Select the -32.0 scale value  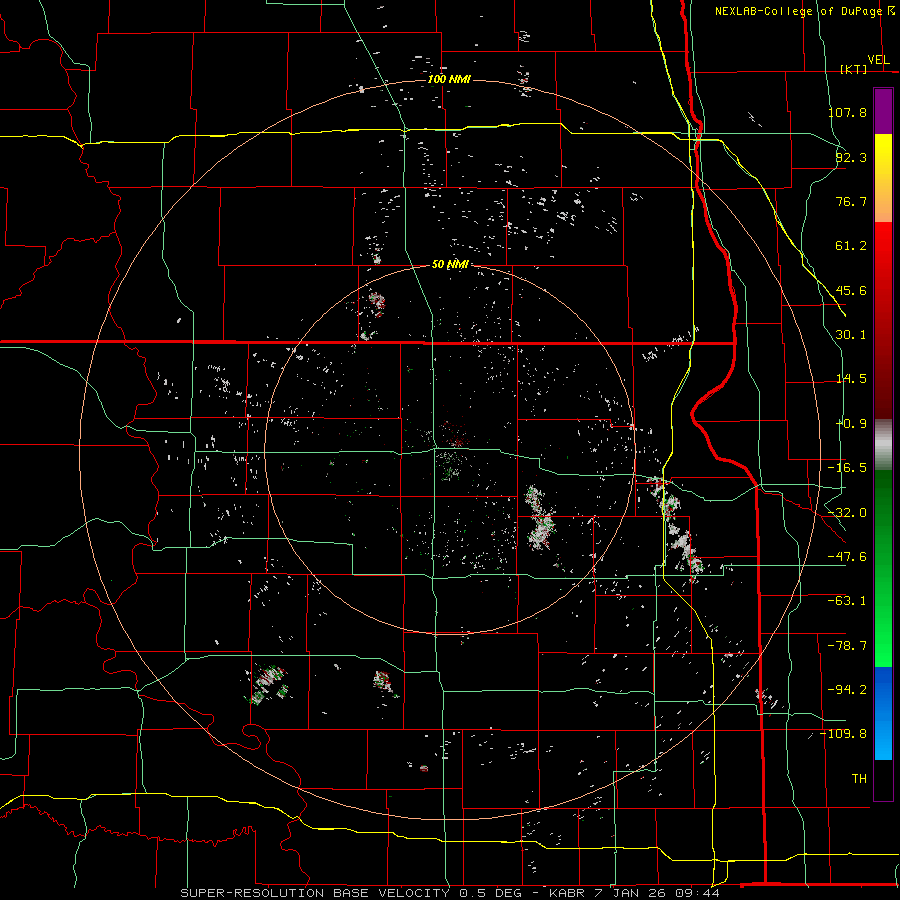[847, 513]
